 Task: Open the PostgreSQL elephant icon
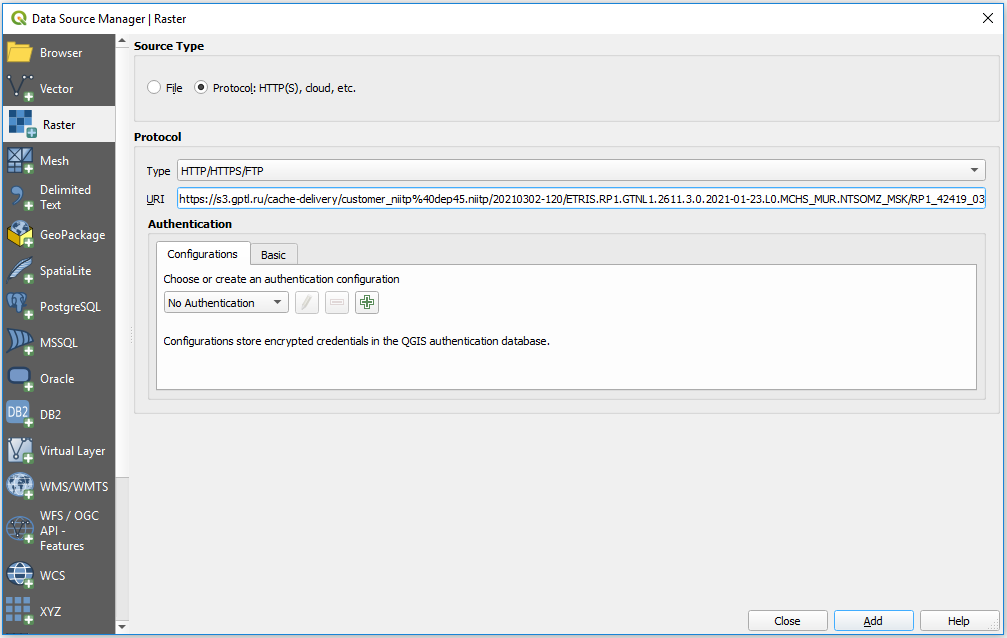(20, 306)
